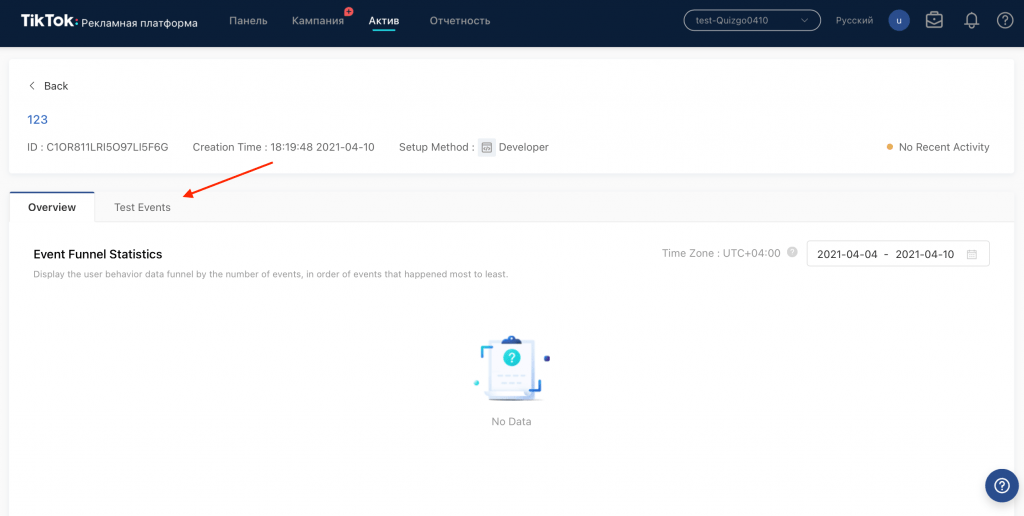Switch to the Test Events tab
The image size is (1024, 516).
click(142, 207)
